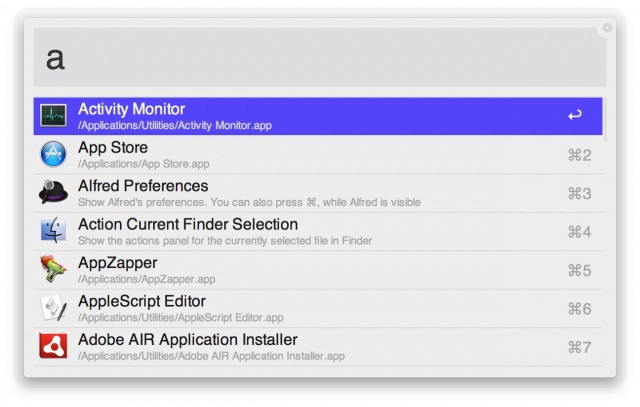Click into the search field containing "a"
Viewport: 640px width, 407px height.
[x=300, y=58]
